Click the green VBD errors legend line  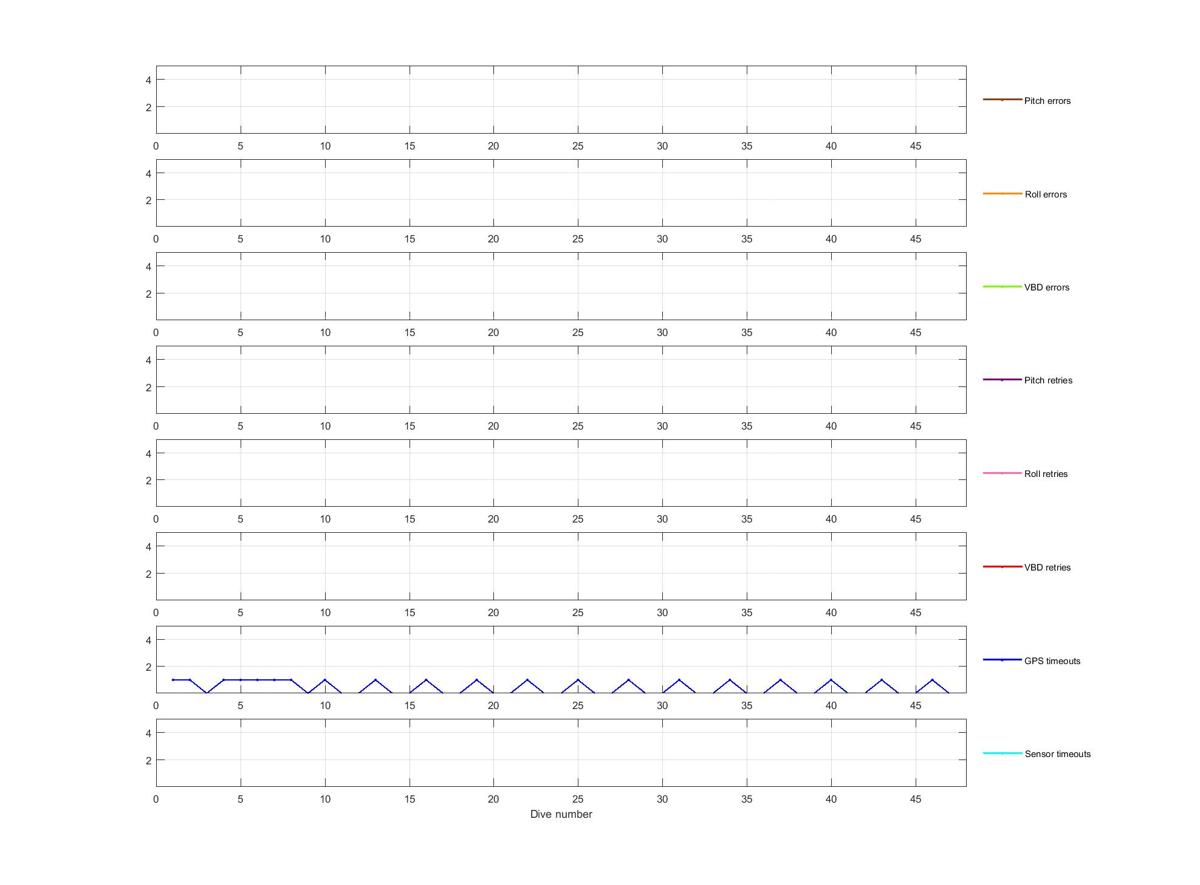tap(1002, 286)
